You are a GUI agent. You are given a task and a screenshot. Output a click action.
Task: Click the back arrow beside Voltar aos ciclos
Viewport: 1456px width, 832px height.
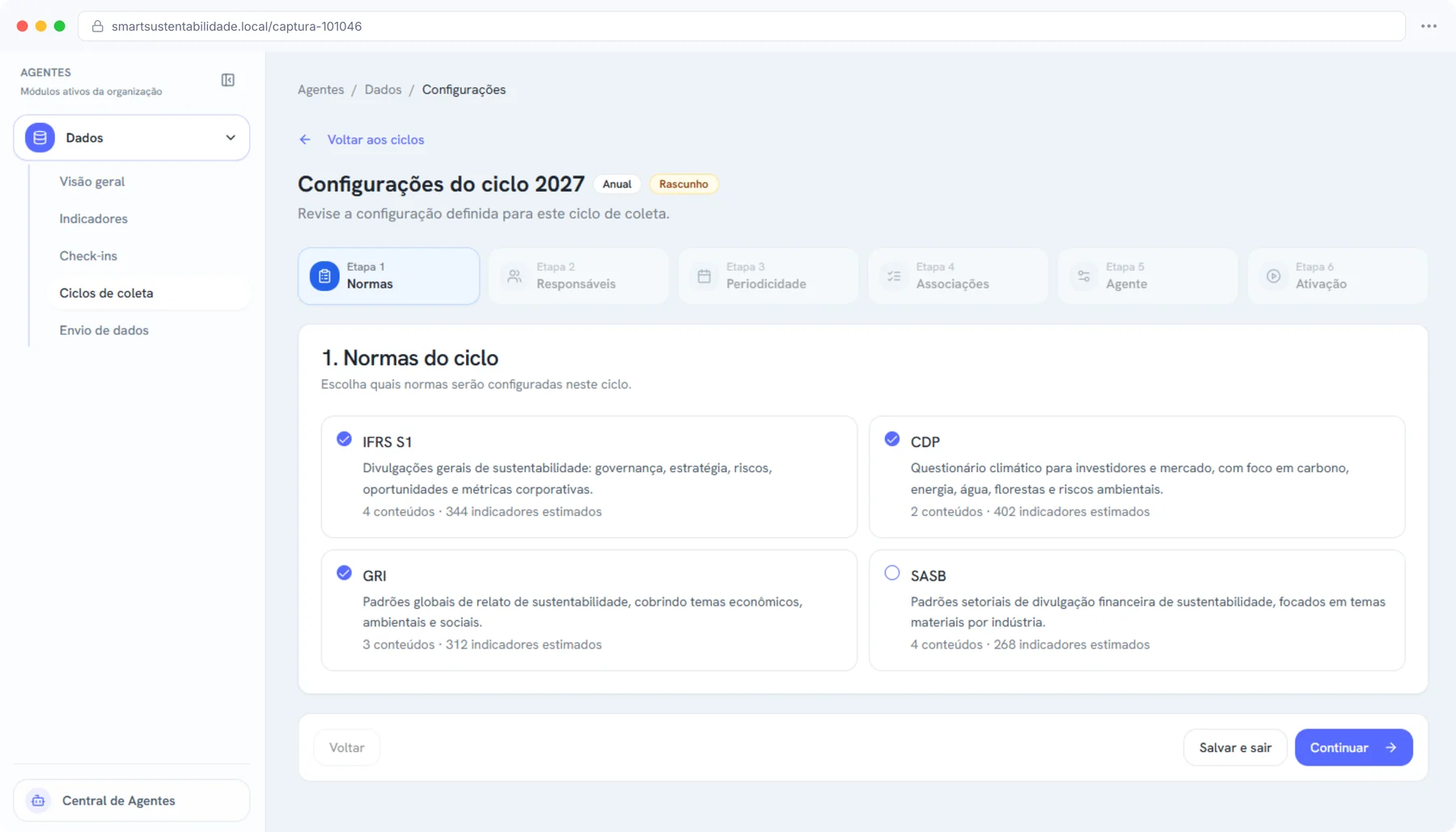point(305,140)
